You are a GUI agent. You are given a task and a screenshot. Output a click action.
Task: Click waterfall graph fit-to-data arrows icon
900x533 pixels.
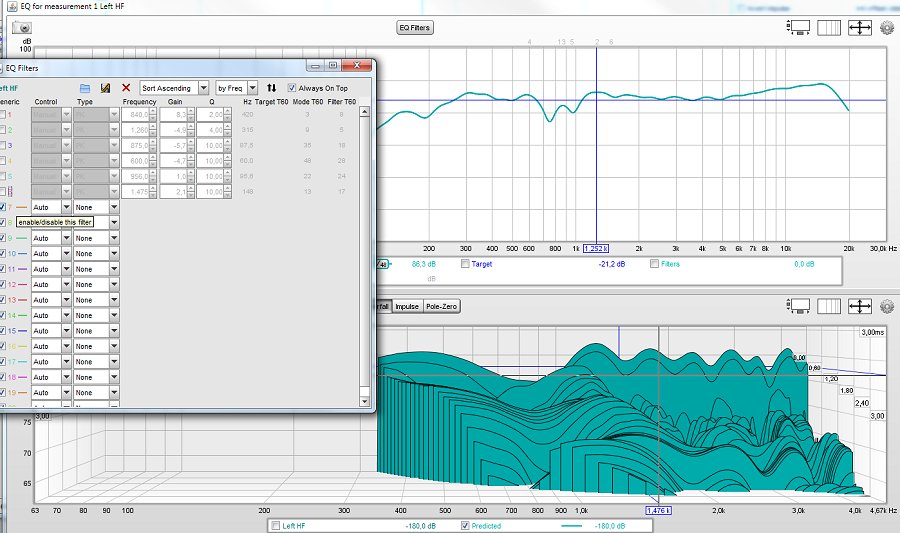pyautogui.click(x=860, y=306)
